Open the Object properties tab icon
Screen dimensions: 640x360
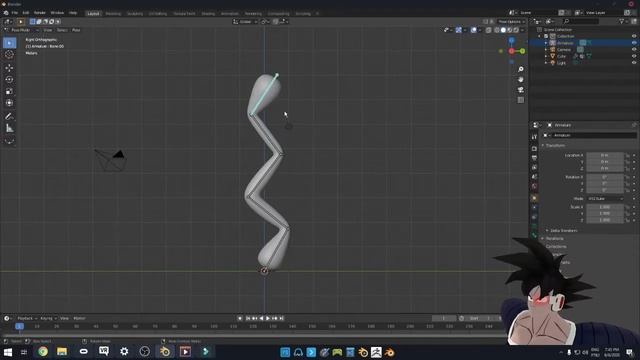click(x=534, y=198)
